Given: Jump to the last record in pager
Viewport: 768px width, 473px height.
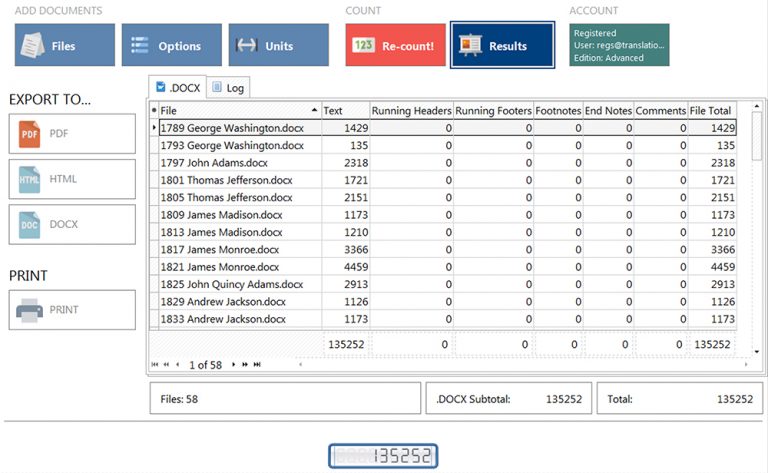Looking at the screenshot, I should pyautogui.click(x=257, y=365).
